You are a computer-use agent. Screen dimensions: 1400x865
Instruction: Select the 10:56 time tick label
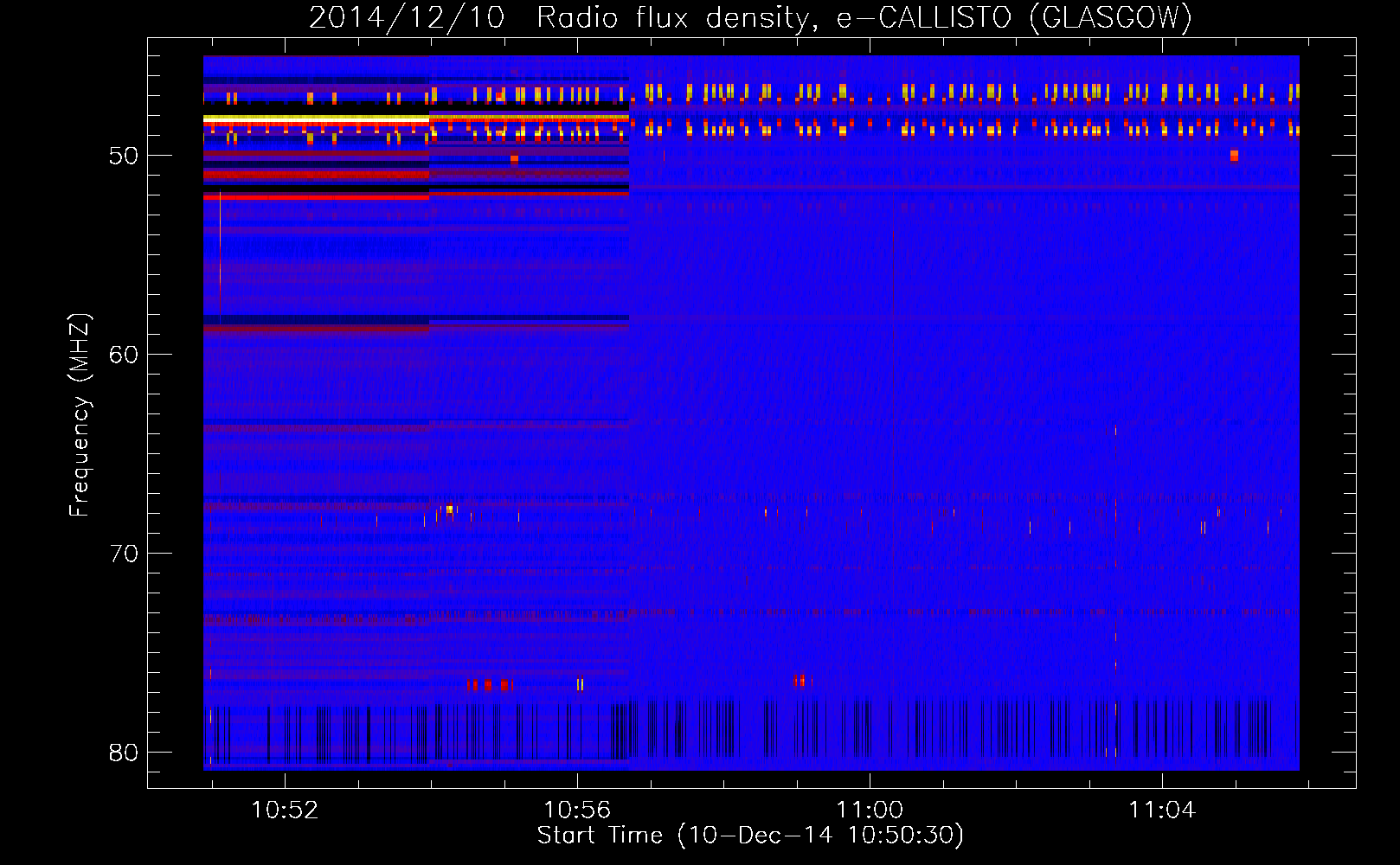point(577,810)
